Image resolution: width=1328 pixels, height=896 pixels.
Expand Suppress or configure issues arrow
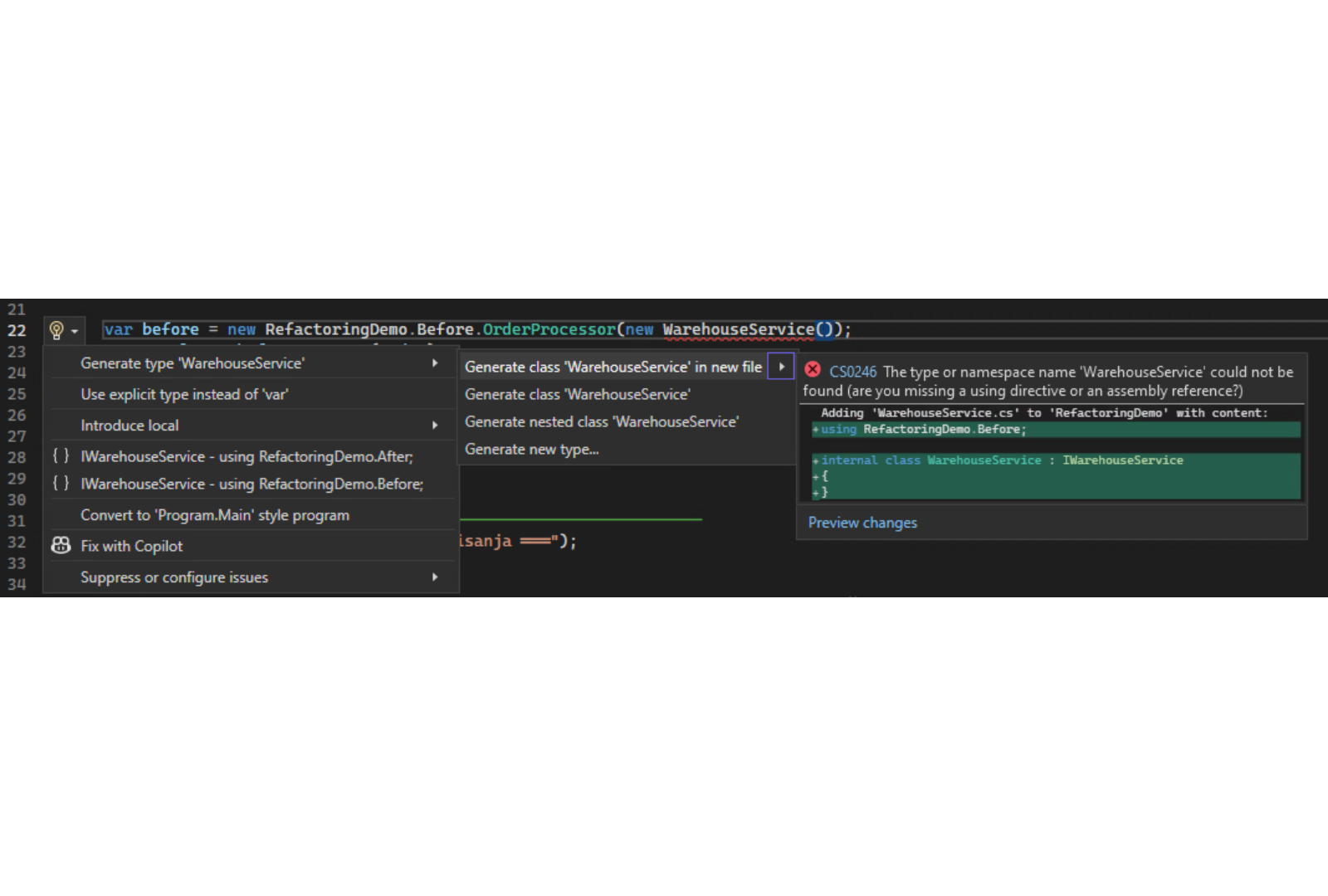click(434, 577)
